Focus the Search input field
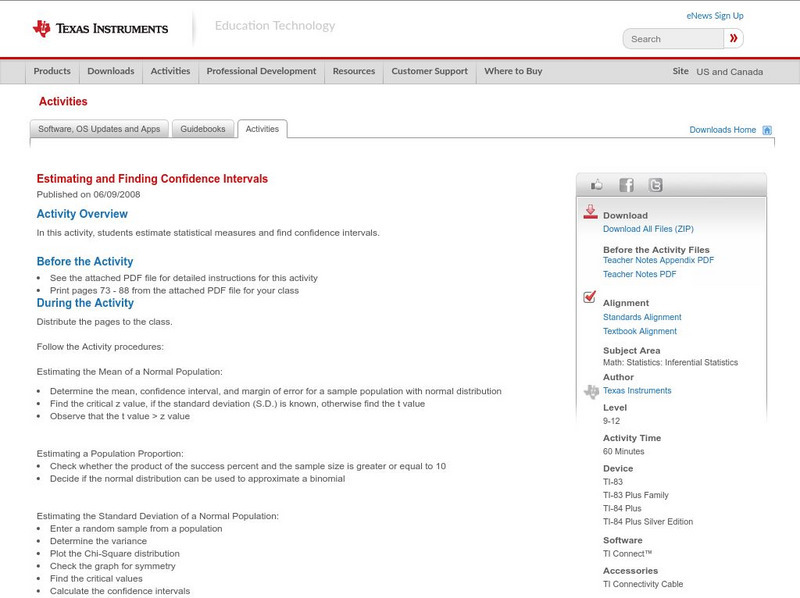 pos(673,39)
